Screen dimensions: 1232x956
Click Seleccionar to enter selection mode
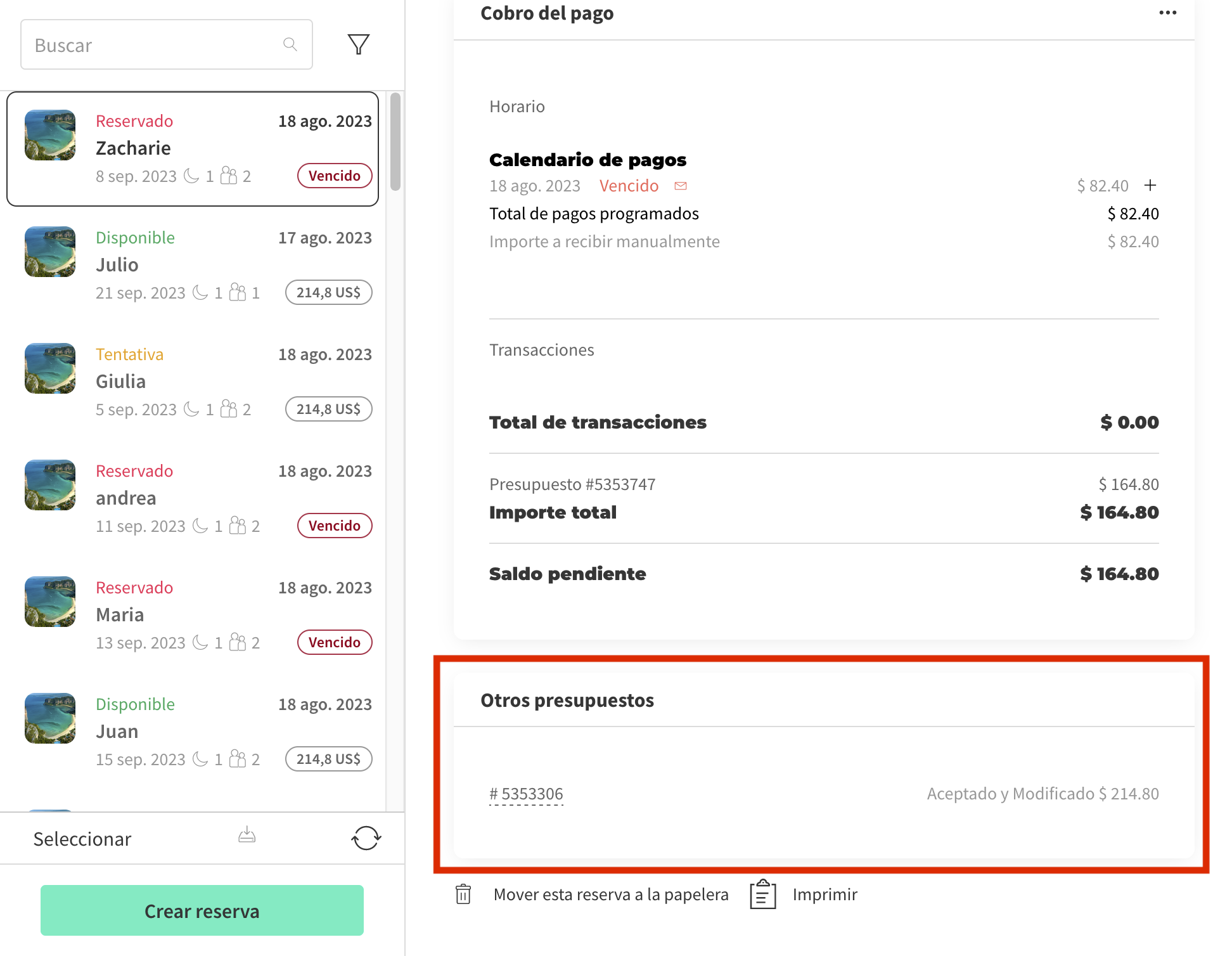82,837
